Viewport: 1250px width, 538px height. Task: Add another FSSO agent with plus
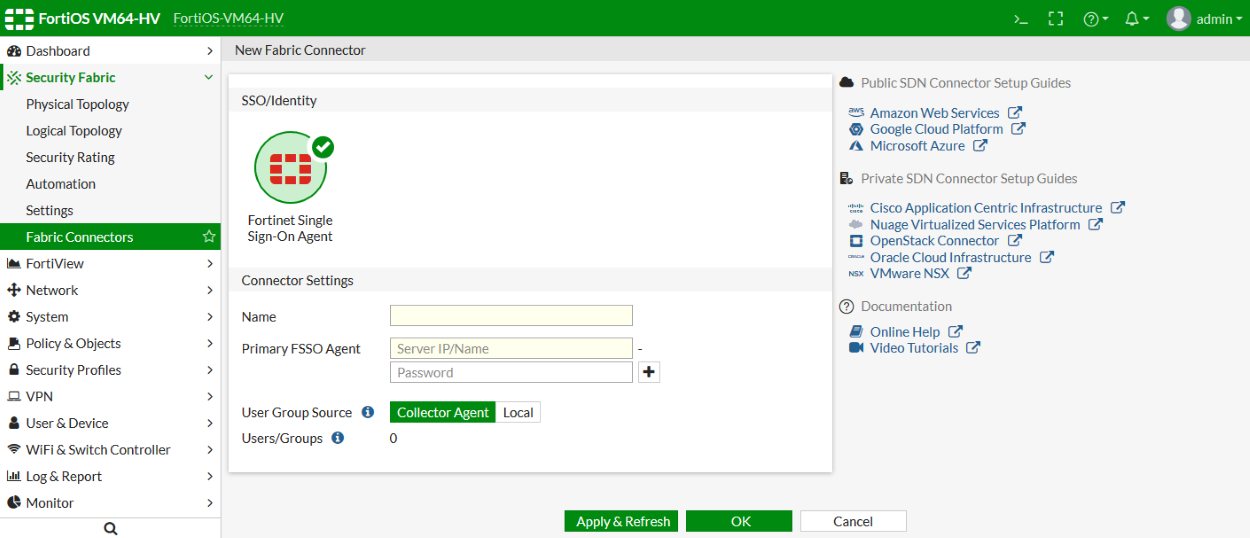(x=649, y=372)
